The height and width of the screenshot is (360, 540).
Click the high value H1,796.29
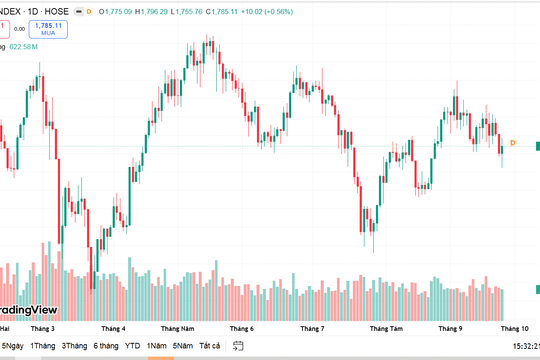[151, 12]
